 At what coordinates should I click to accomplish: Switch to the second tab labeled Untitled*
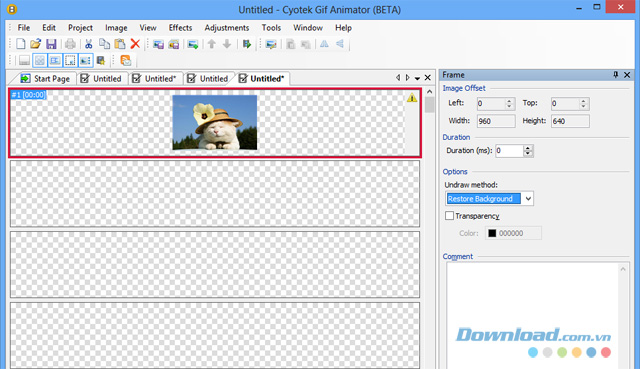[x=154, y=78]
